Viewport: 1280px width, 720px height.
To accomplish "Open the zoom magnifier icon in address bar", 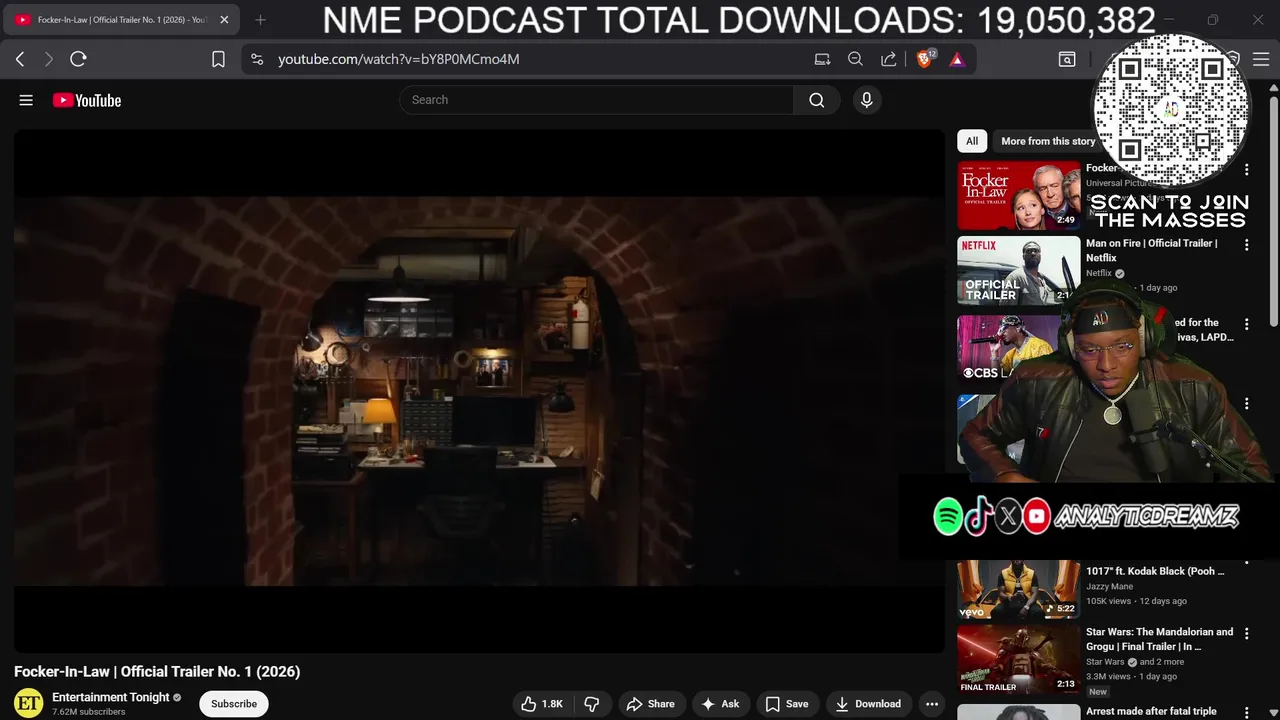I will pyautogui.click(x=855, y=59).
